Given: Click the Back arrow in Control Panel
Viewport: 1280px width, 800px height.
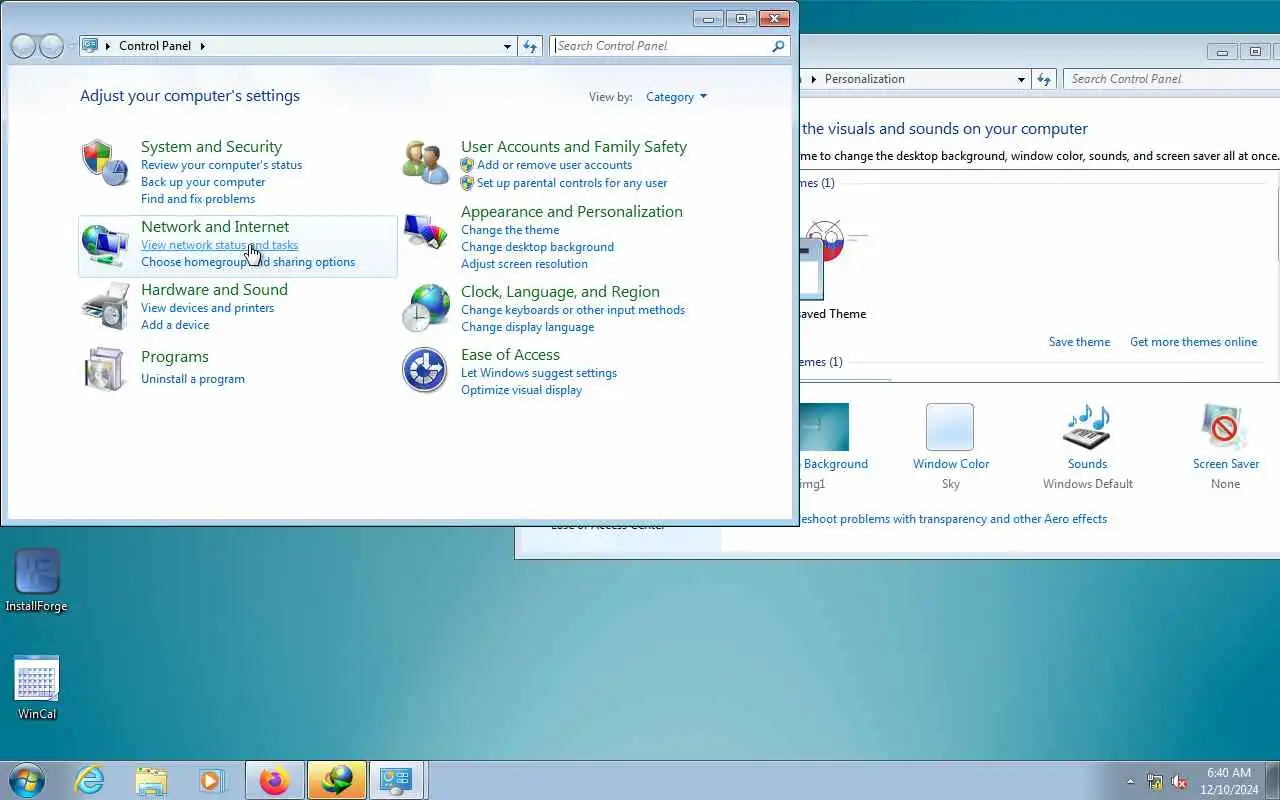Looking at the screenshot, I should [x=23, y=46].
